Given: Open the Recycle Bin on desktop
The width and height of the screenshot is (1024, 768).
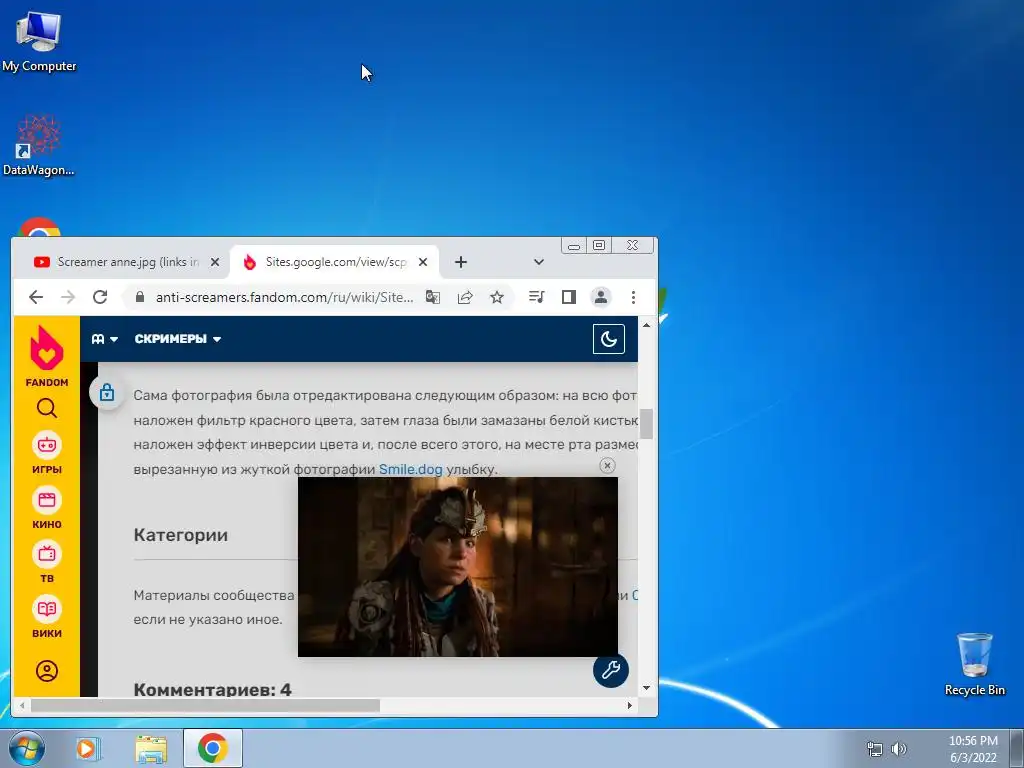Looking at the screenshot, I should [x=974, y=664].
